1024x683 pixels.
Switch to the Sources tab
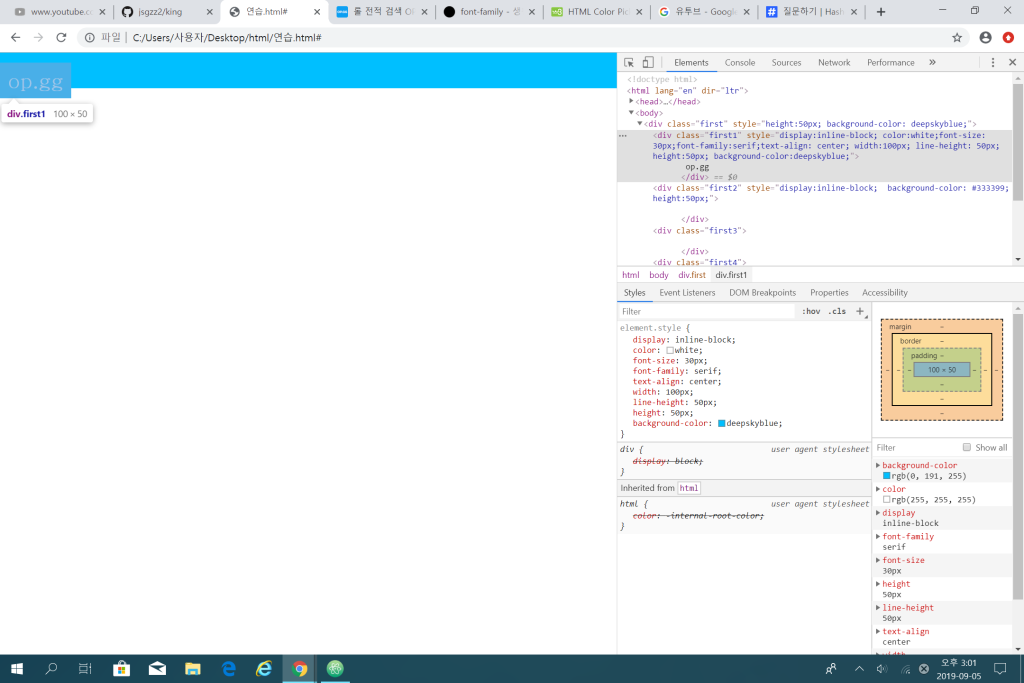pyautogui.click(x=786, y=63)
